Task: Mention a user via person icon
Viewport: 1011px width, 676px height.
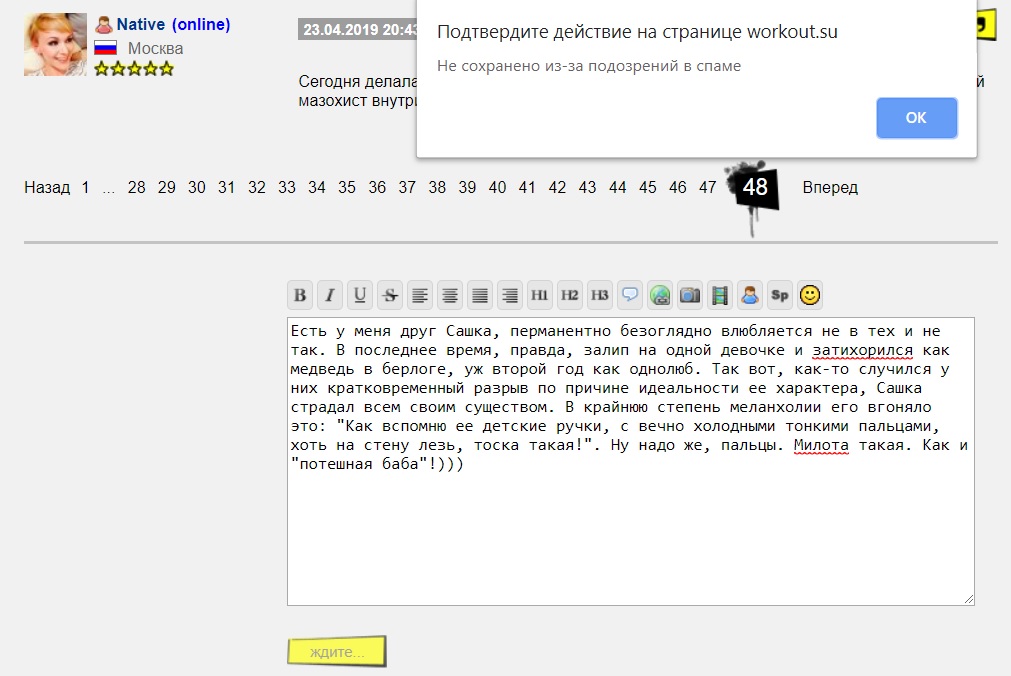Action: tap(750, 295)
